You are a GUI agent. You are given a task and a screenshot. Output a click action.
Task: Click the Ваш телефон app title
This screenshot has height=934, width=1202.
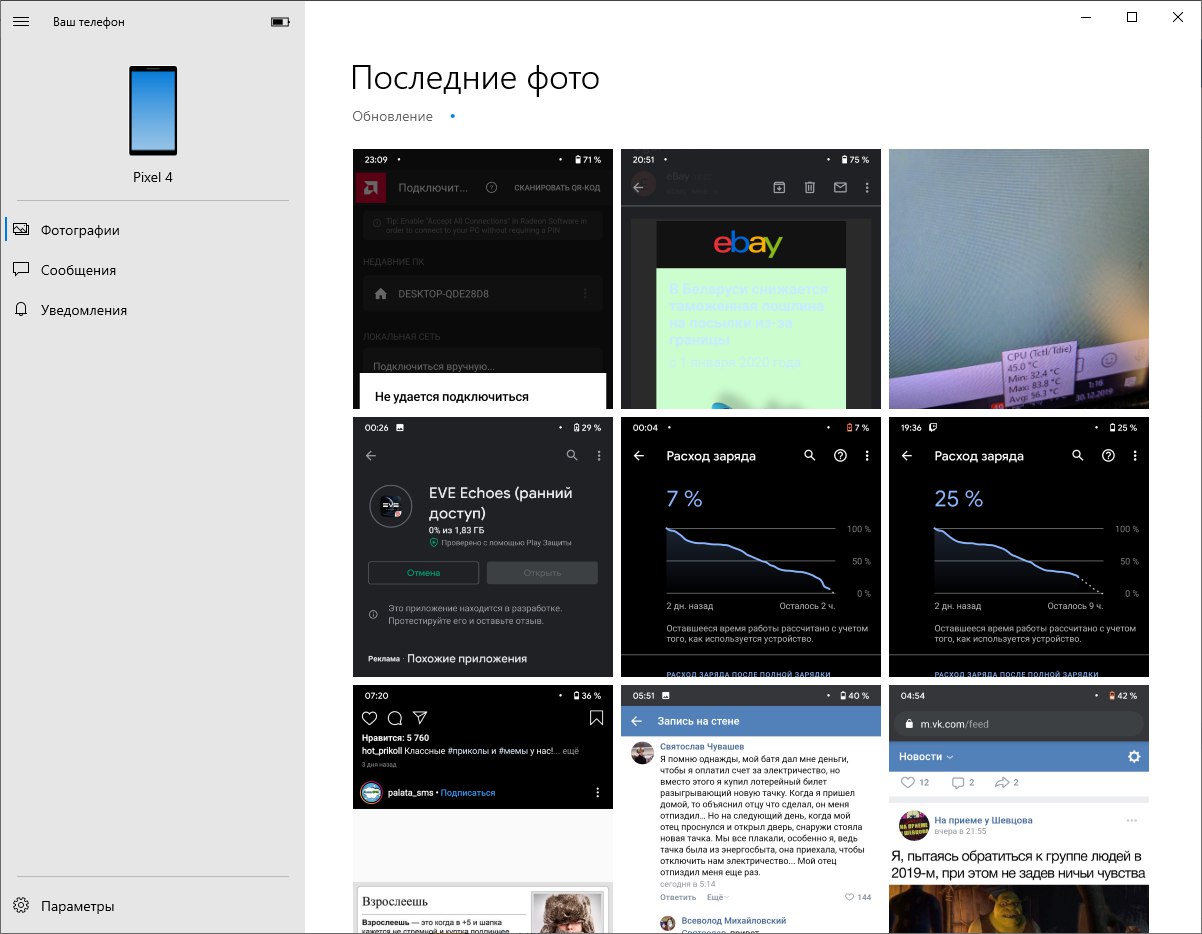tap(89, 22)
